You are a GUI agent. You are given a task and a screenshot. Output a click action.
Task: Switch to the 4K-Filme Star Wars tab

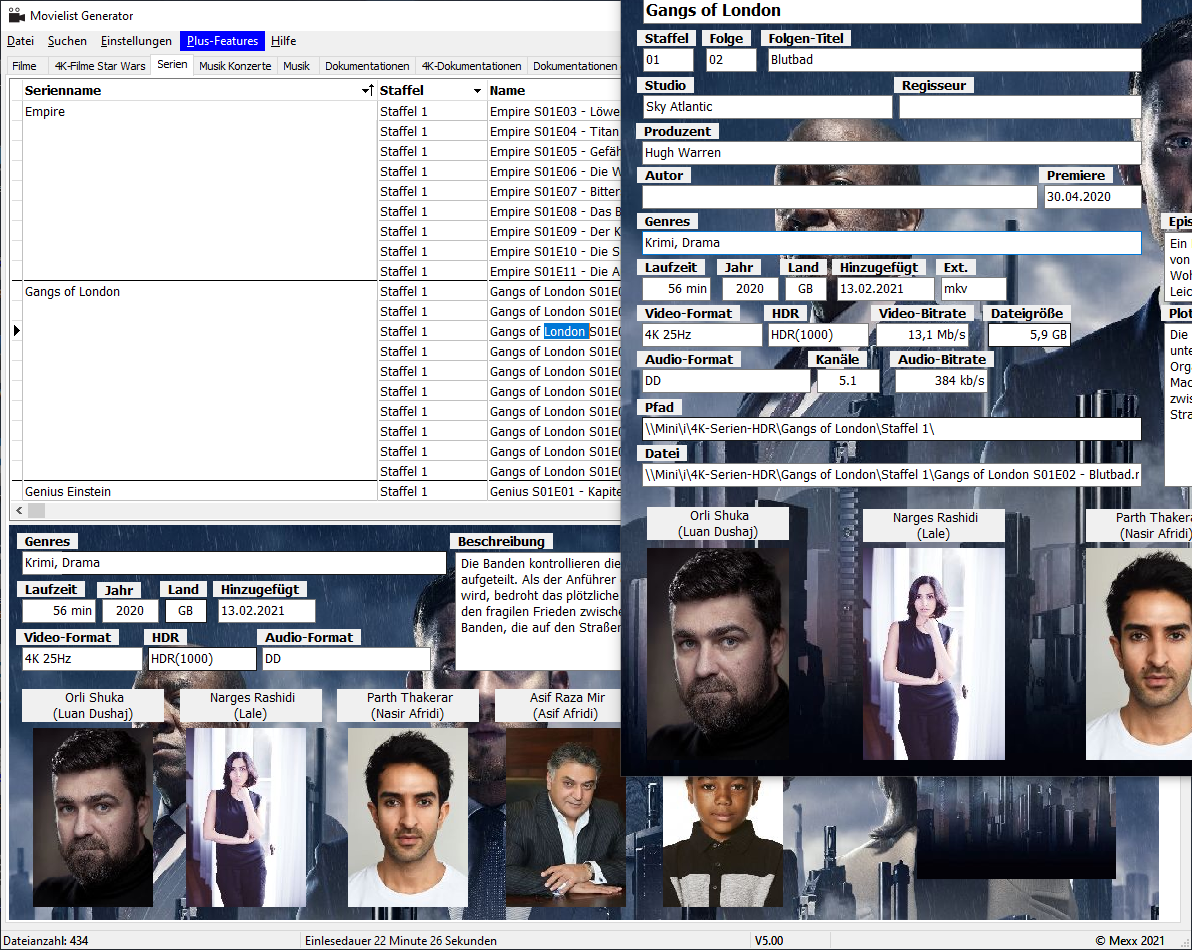coord(100,66)
